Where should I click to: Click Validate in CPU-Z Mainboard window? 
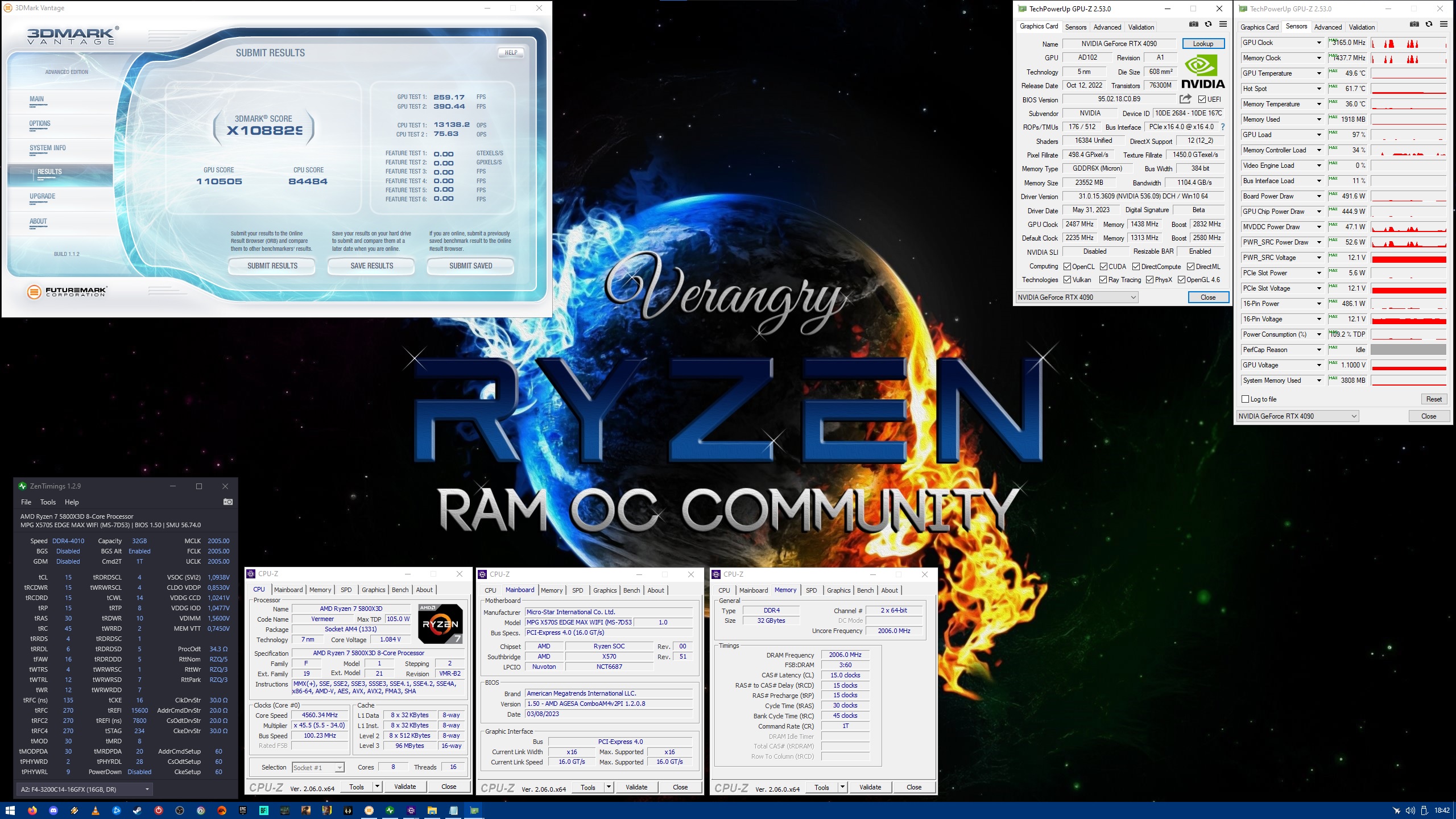coord(636,787)
